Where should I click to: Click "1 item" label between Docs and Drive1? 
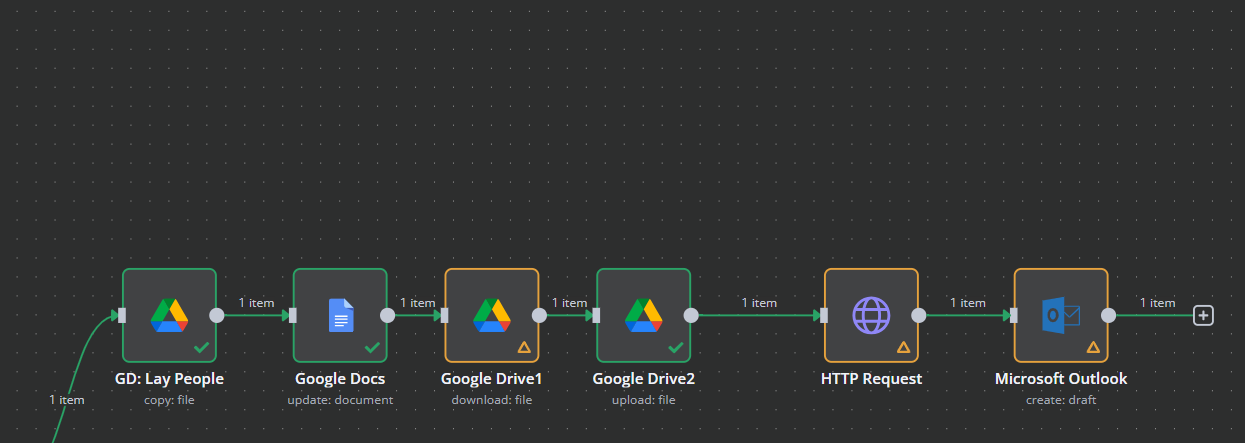pos(417,302)
